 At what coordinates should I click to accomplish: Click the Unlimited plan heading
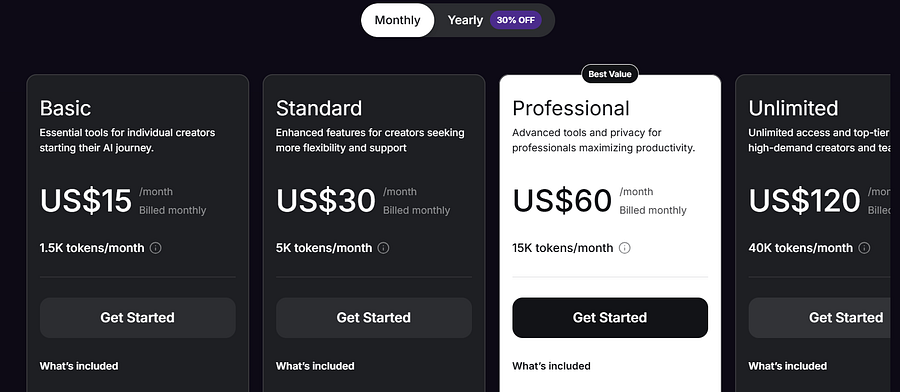click(x=793, y=108)
